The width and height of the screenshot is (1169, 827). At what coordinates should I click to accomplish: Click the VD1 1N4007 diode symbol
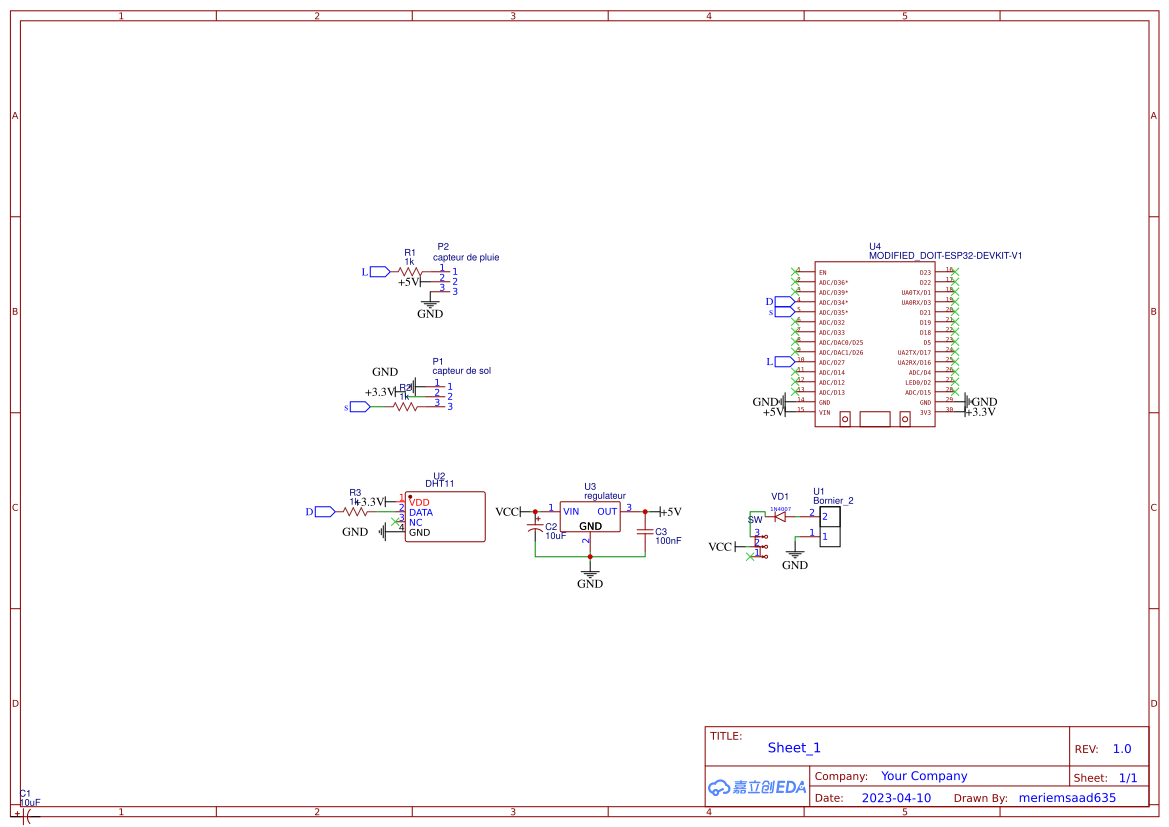(779, 516)
